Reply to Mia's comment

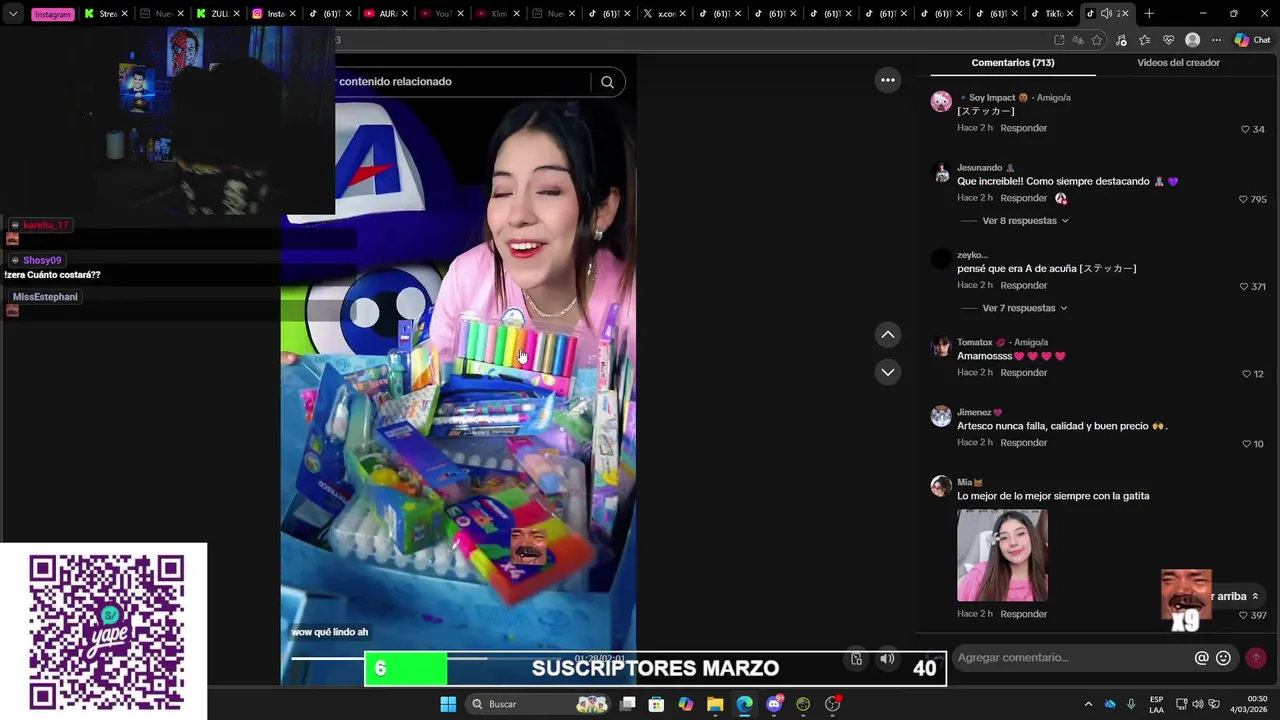point(1024,614)
